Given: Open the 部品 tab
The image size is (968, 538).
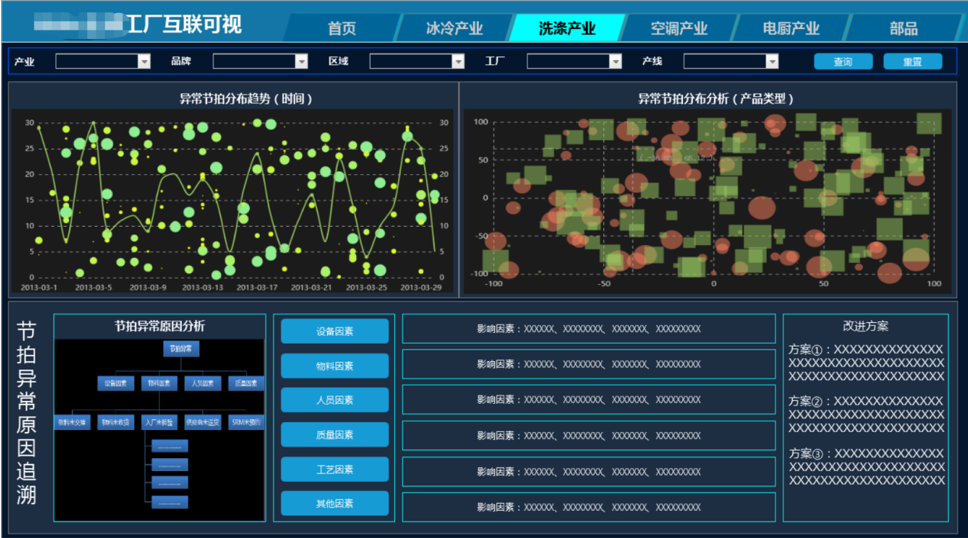Looking at the screenshot, I should coord(903,28).
